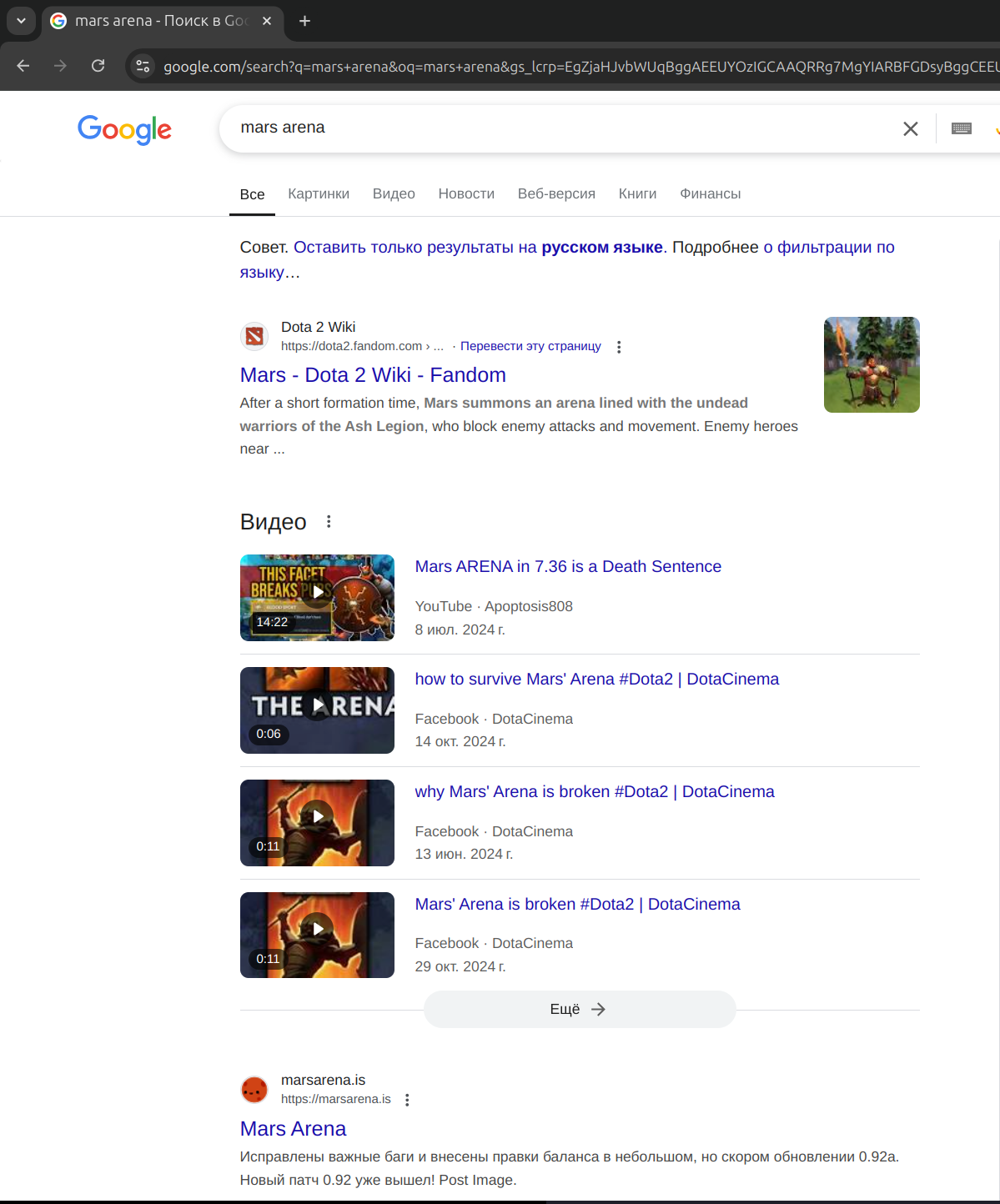Screen dimensions: 1000x1204
Task: Open Mars ARENA in 7.36 Death Sentence video
Action: coord(568,567)
